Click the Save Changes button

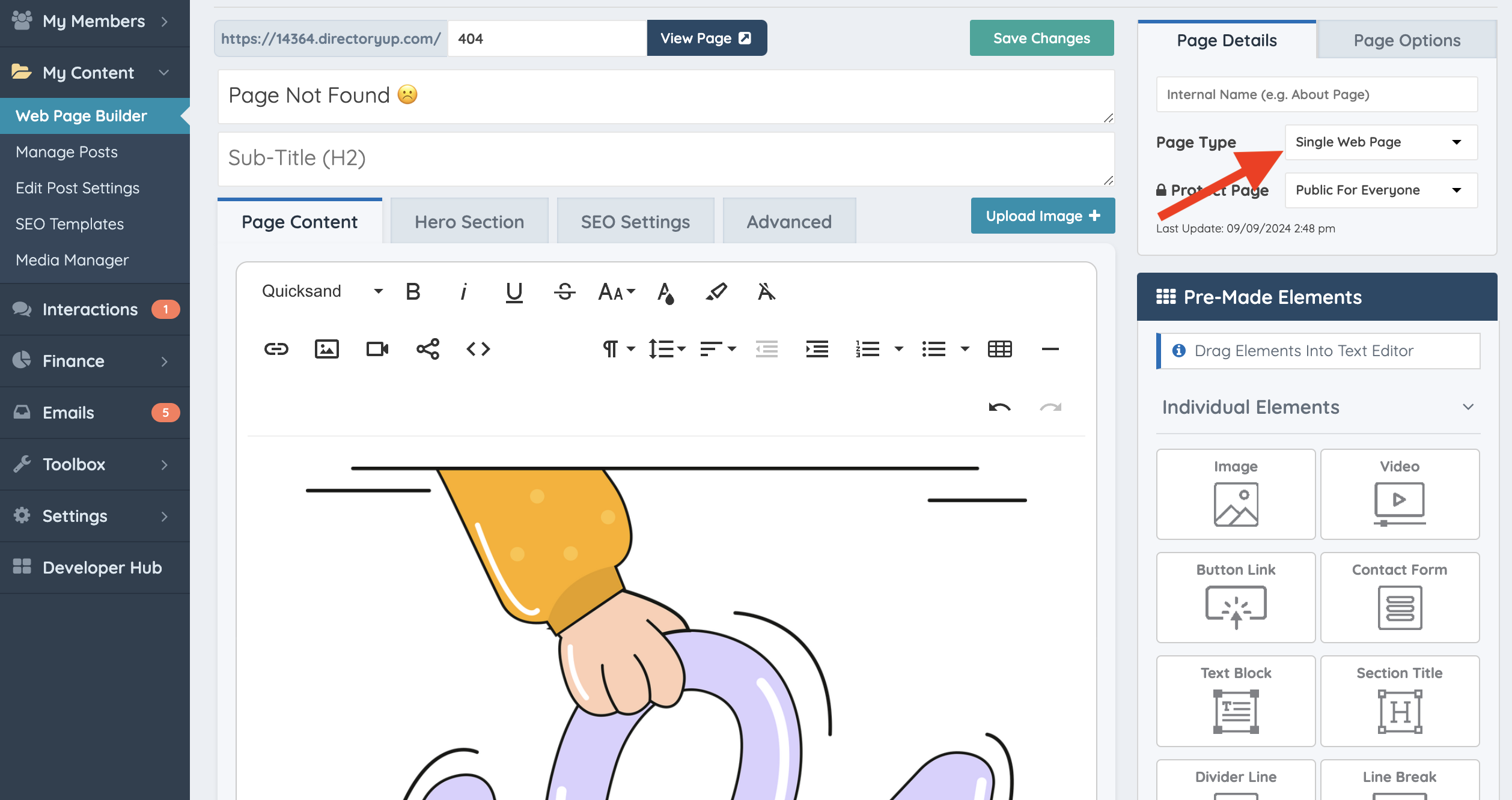pyautogui.click(x=1041, y=38)
